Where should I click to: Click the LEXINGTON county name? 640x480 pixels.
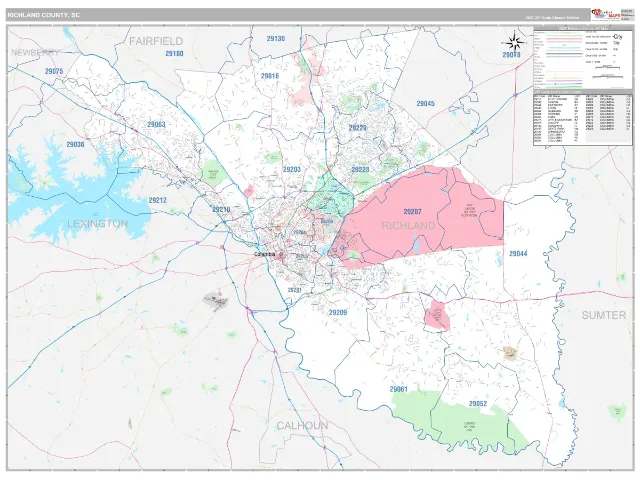click(x=98, y=224)
